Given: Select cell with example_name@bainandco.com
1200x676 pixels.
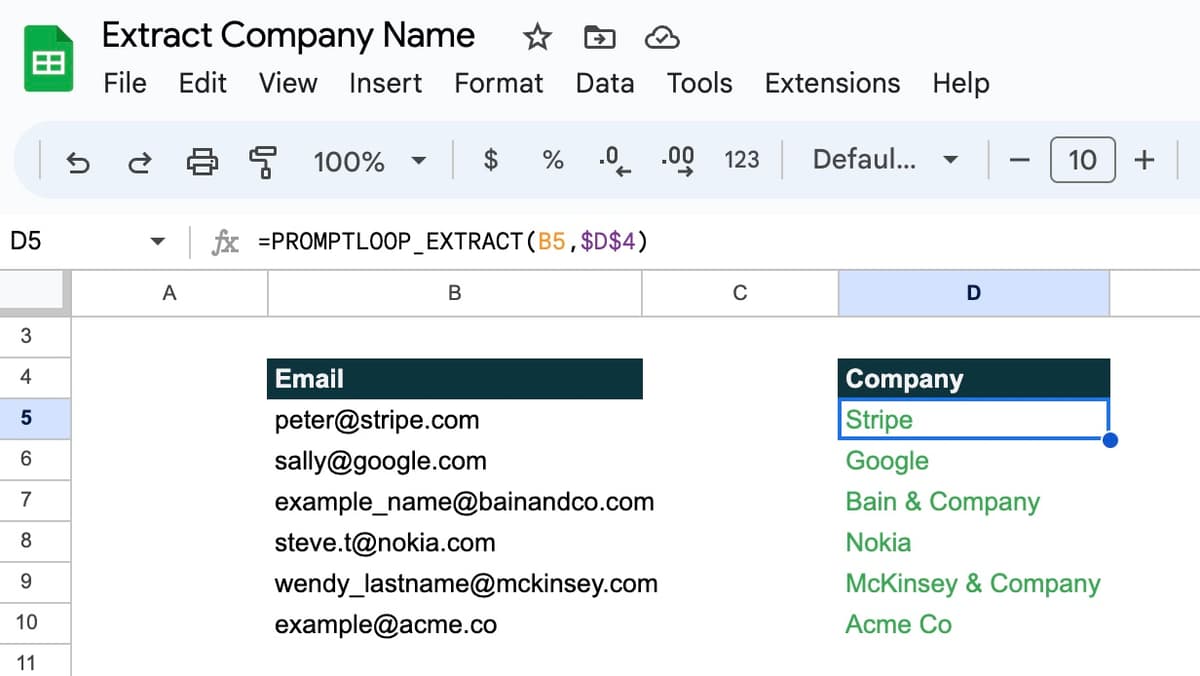Looking at the screenshot, I should [455, 502].
